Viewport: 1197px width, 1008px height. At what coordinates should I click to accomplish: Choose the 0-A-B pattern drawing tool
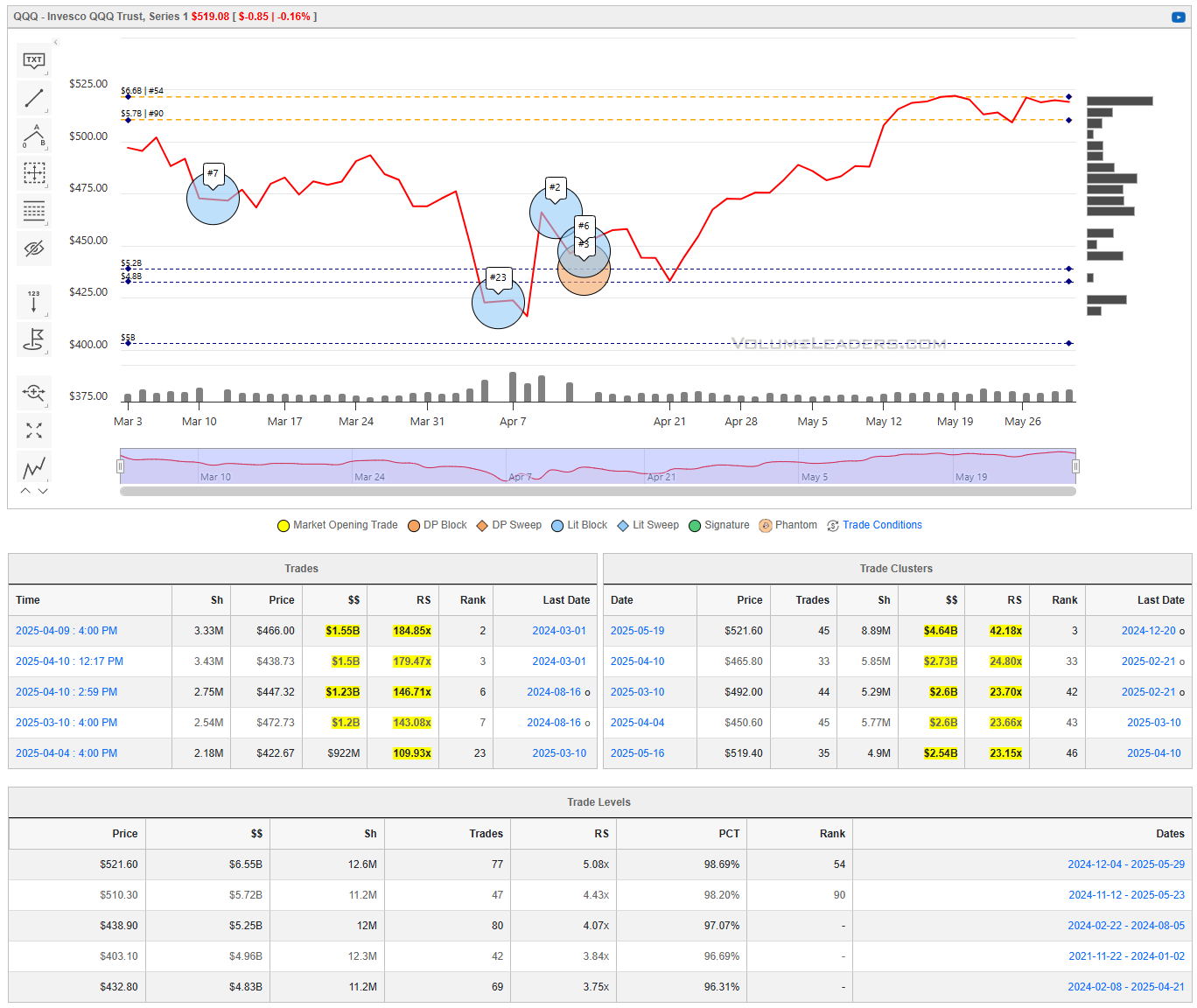34,136
